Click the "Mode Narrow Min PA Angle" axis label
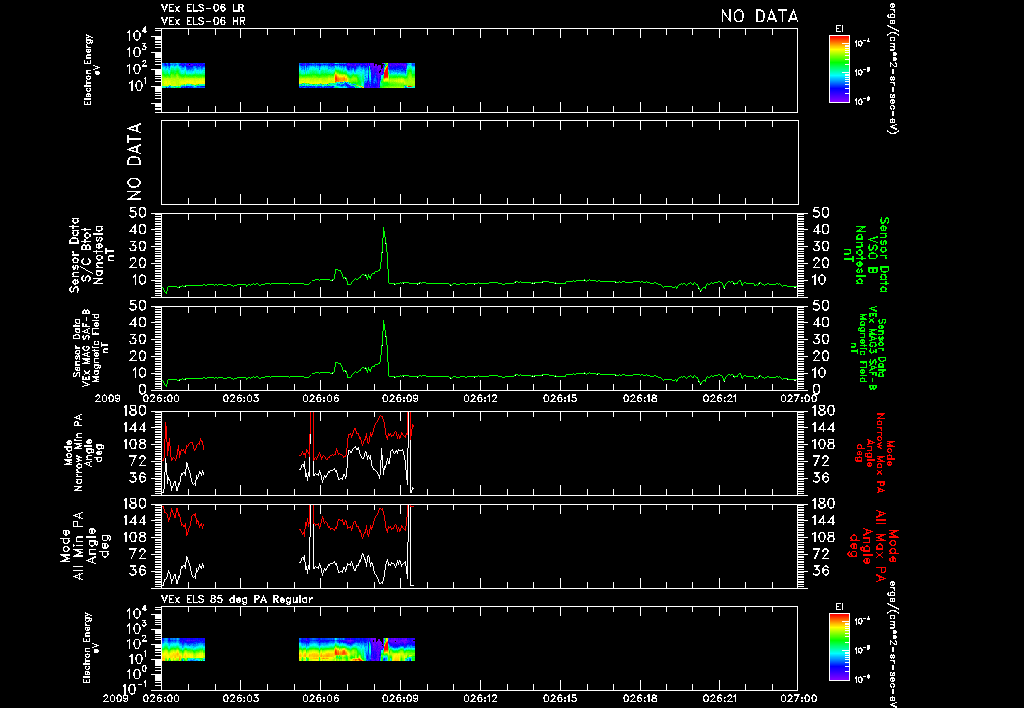Image resolution: width=1024 pixels, height=708 pixels. (84, 452)
